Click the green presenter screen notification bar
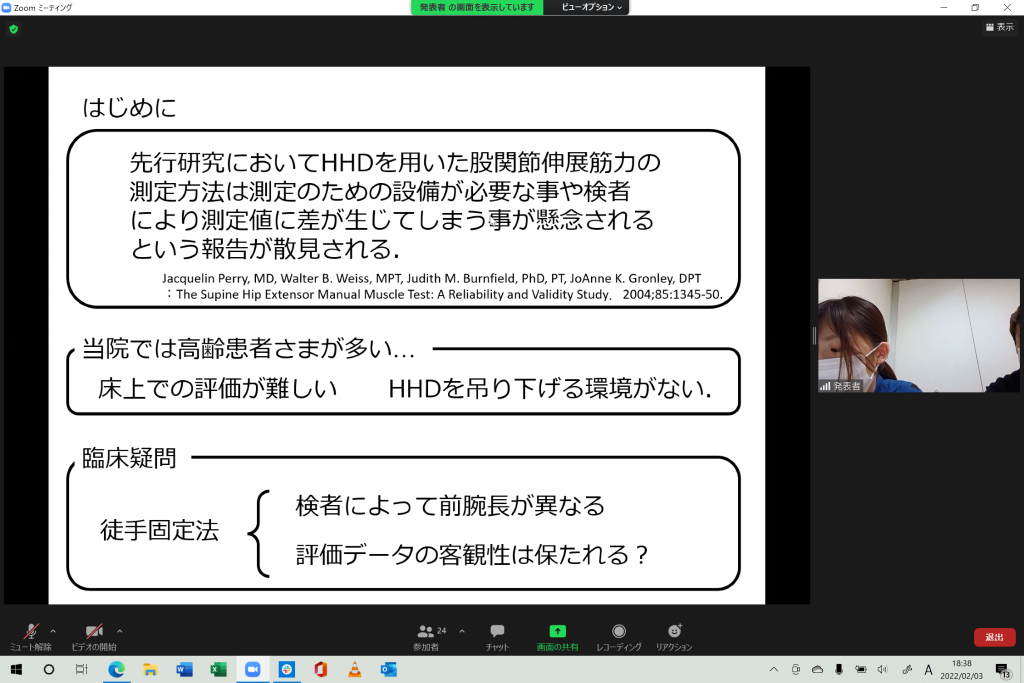This screenshot has height=683, width=1024. pos(477,7)
